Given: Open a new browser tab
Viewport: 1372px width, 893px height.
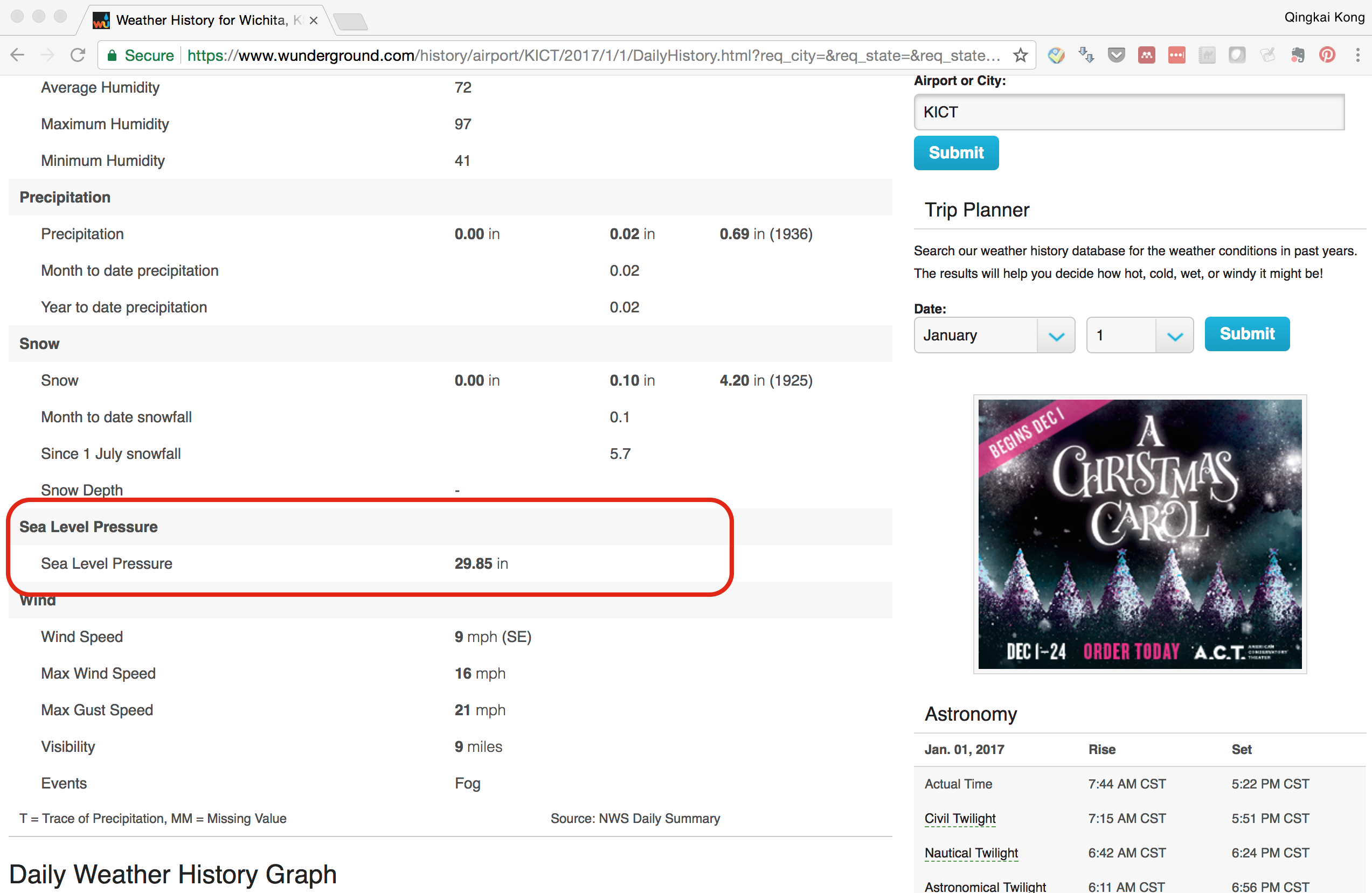Looking at the screenshot, I should [x=350, y=22].
